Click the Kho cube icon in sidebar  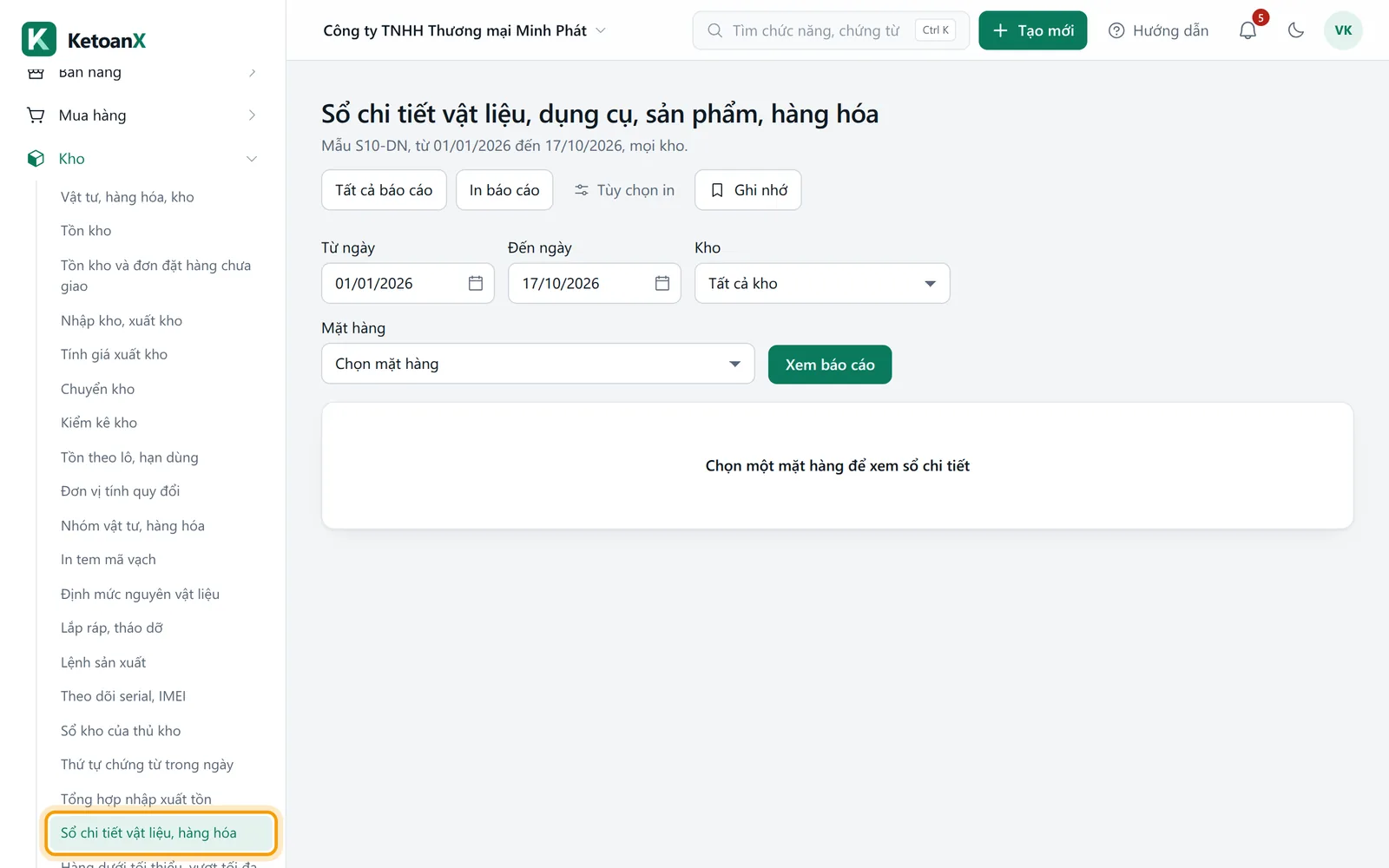[x=36, y=159]
